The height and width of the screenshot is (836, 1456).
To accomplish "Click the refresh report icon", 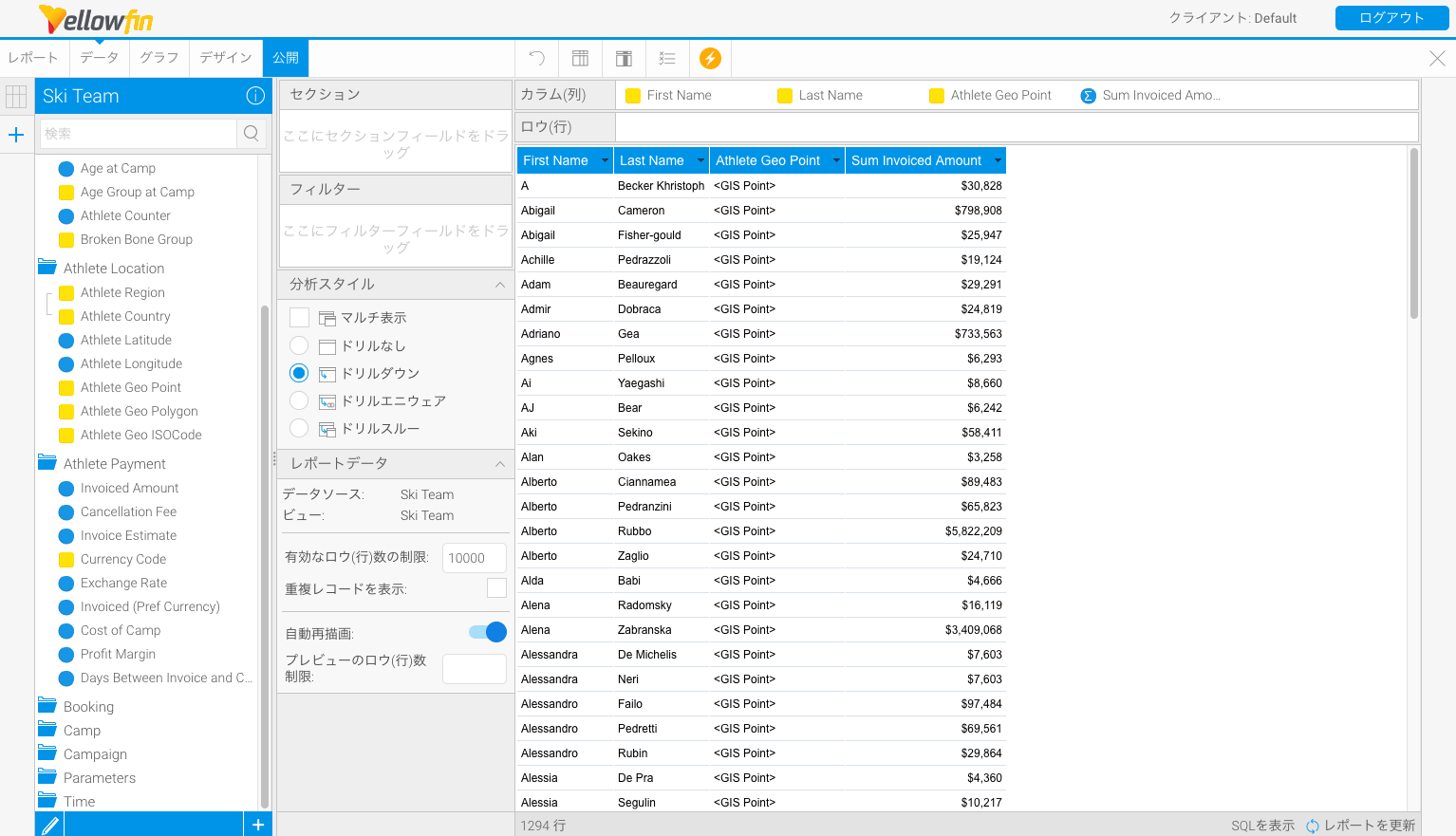I will point(1313,826).
